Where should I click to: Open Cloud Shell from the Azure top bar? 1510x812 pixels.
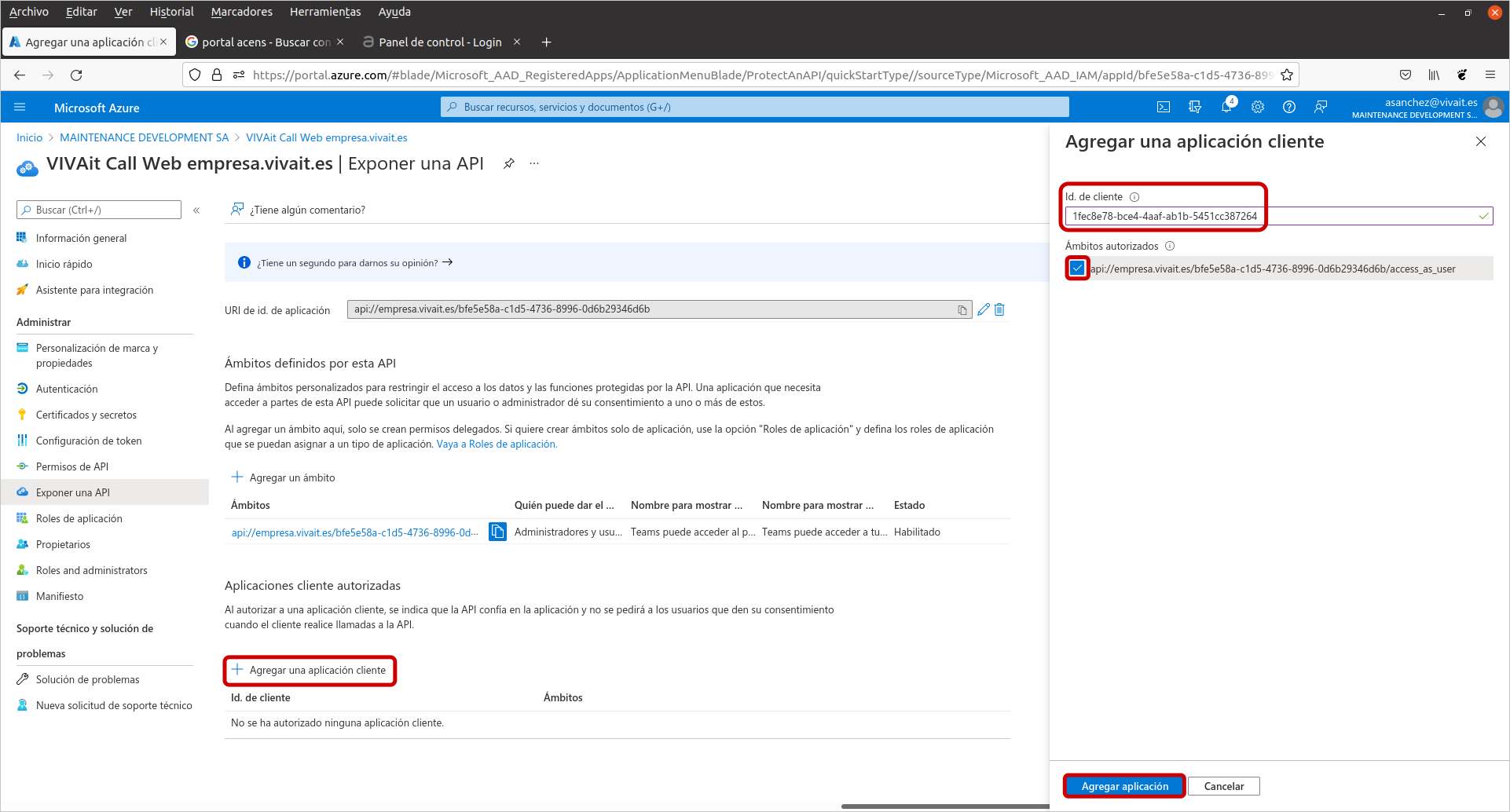tap(1164, 107)
